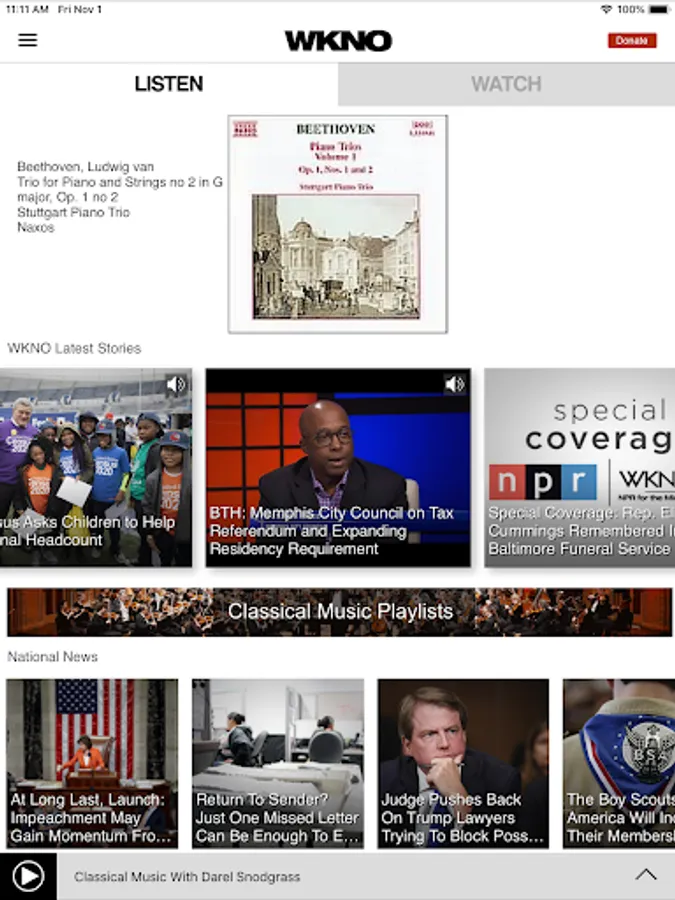Tap the battery indicator in status bar
The width and height of the screenshot is (675, 900).
point(660,9)
